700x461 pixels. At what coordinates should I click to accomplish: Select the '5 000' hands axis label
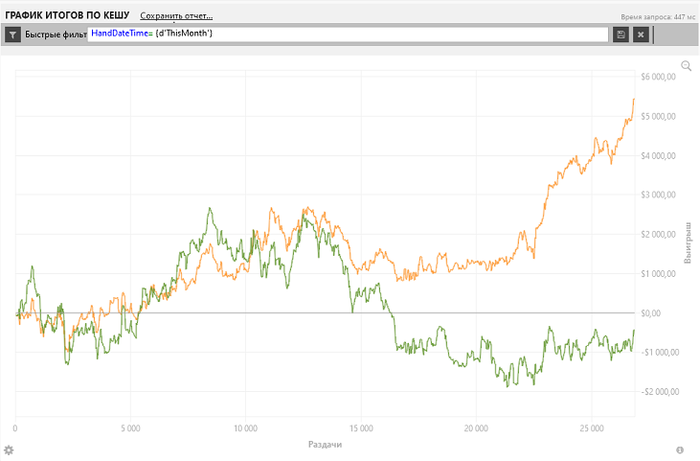pos(130,428)
